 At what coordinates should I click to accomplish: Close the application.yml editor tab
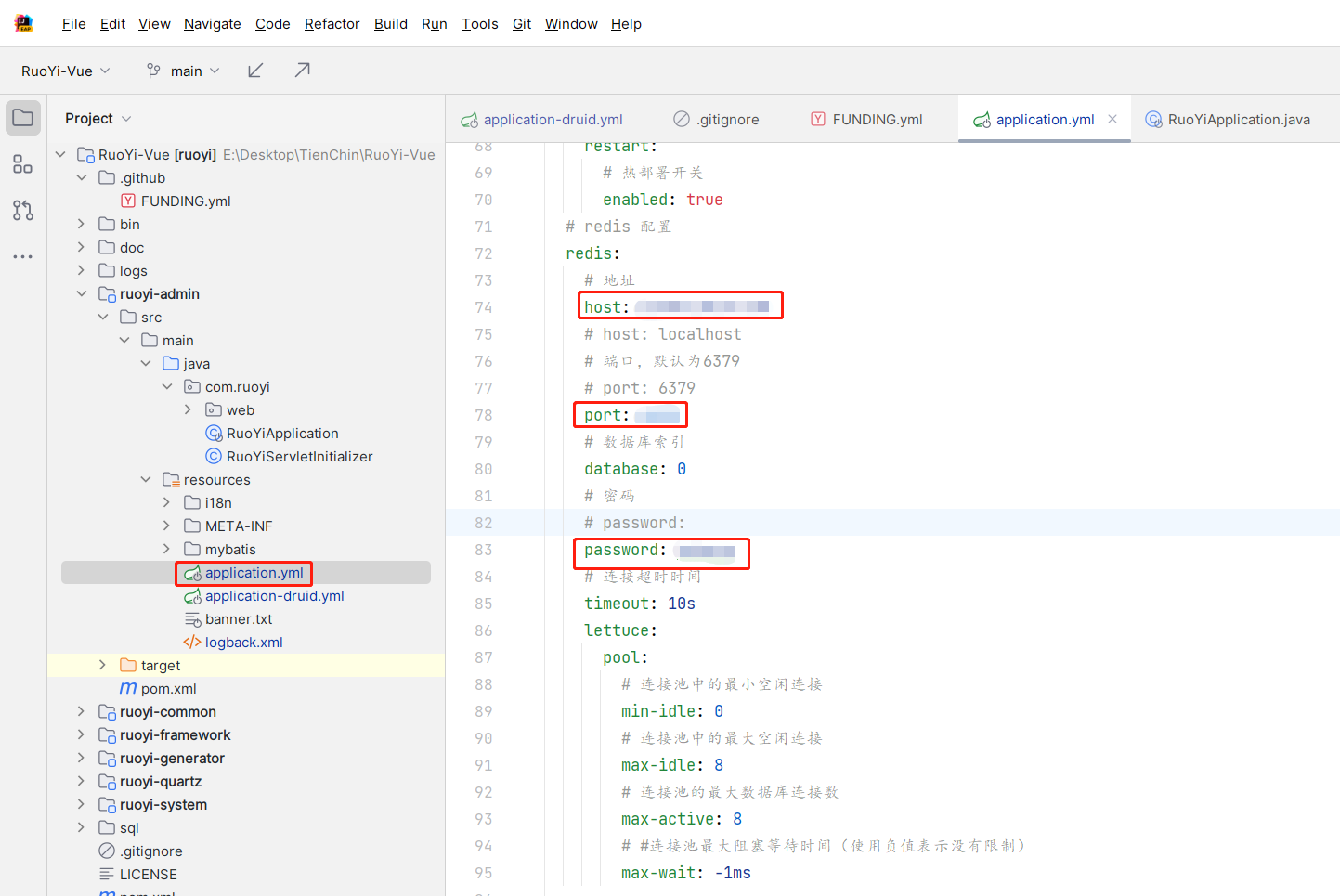1112,119
